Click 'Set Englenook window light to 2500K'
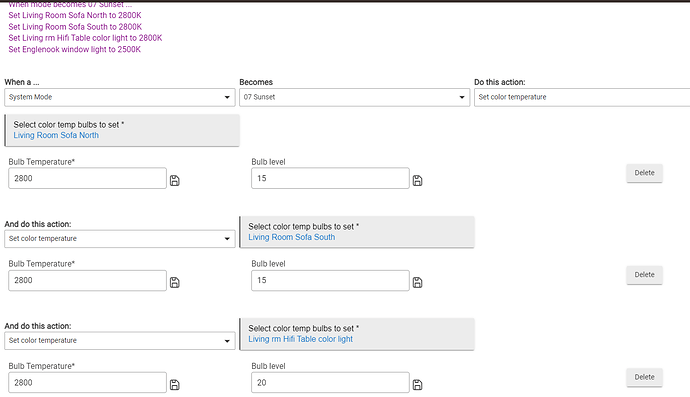Viewport: 690px width, 397px height. tap(75, 50)
